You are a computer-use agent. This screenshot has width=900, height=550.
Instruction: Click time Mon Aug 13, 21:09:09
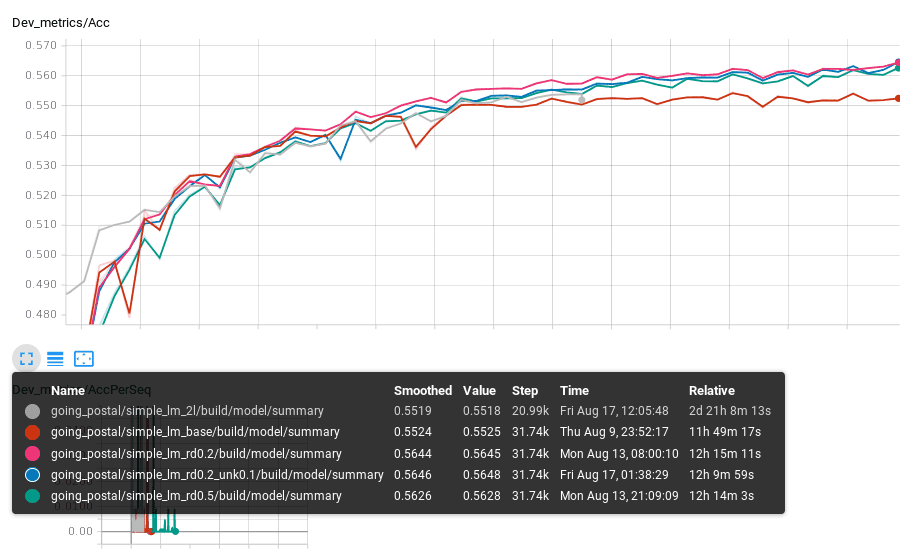tap(619, 496)
